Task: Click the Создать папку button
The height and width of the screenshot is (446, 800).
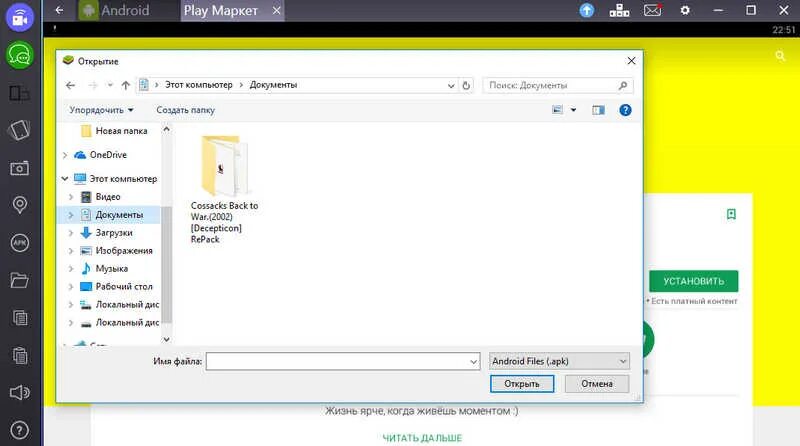Action: 186,110
